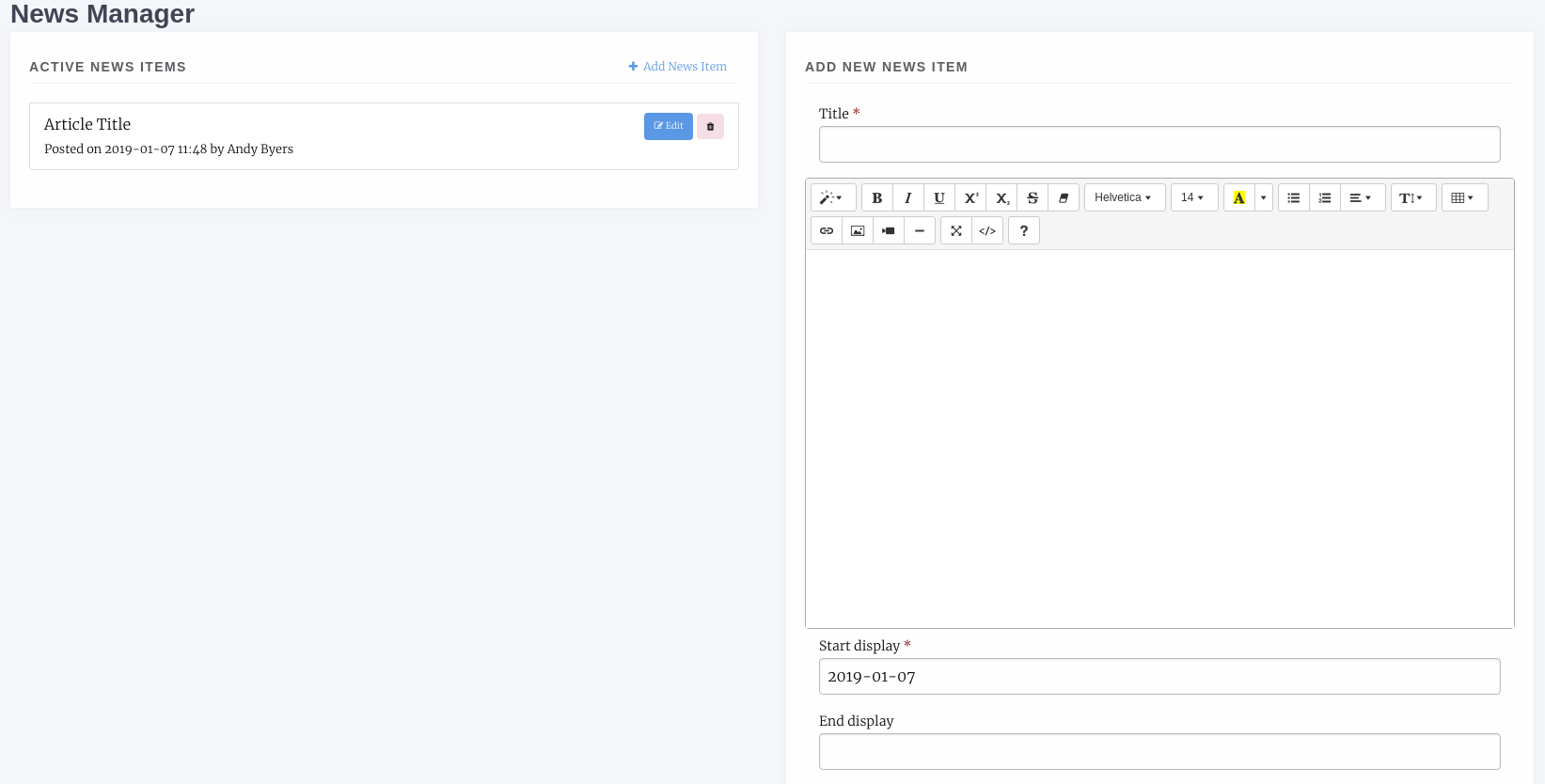Screen dimensions: 1545x784
Task: Toggle the fullscreen editor mode
Action: (956, 230)
